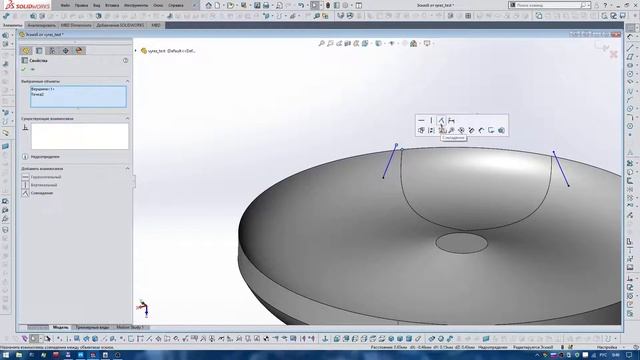Screen dimensions: 640x360
Task: Collapse the add relations section
Action: 127,168
